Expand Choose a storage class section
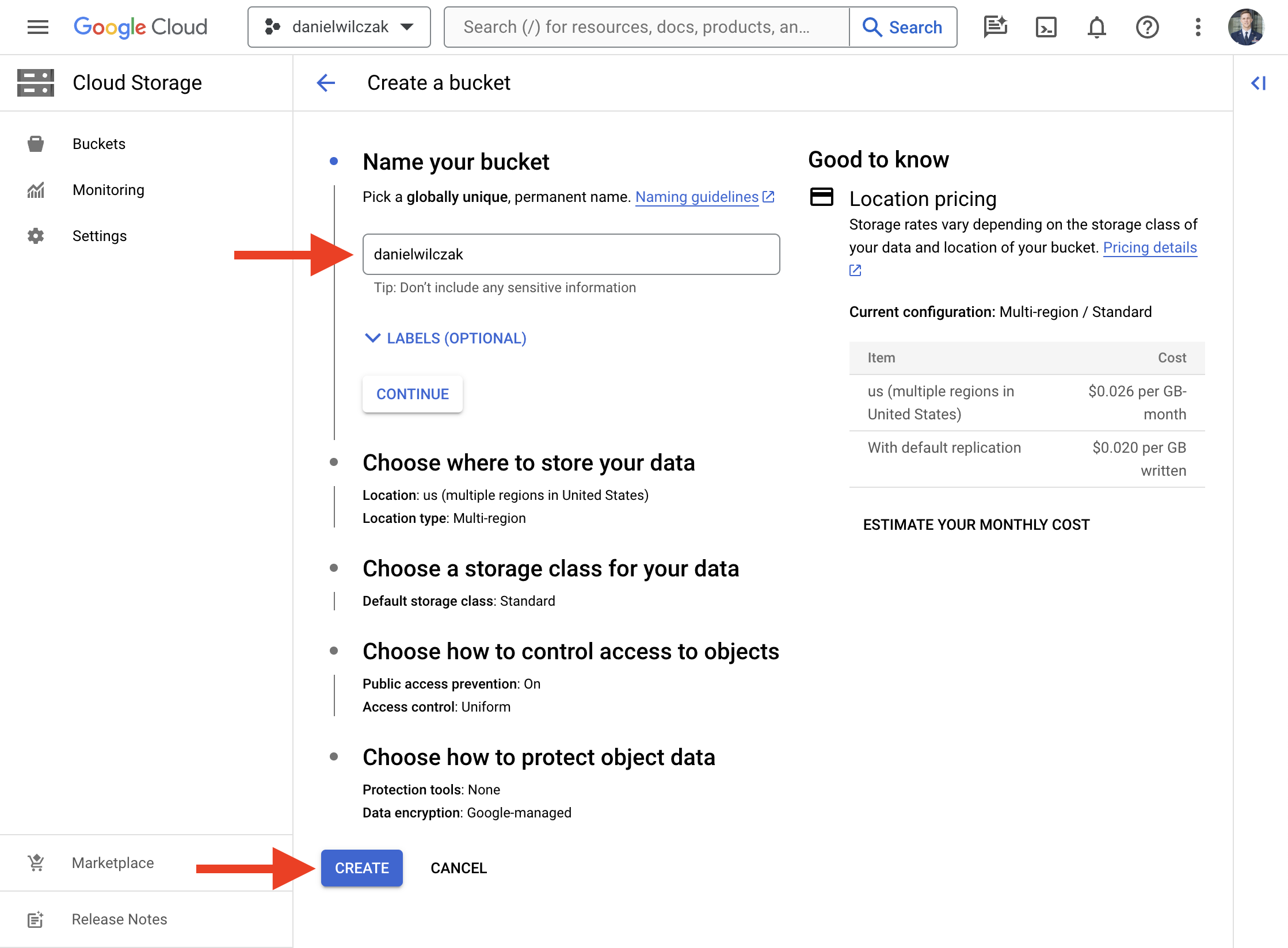 [551, 569]
